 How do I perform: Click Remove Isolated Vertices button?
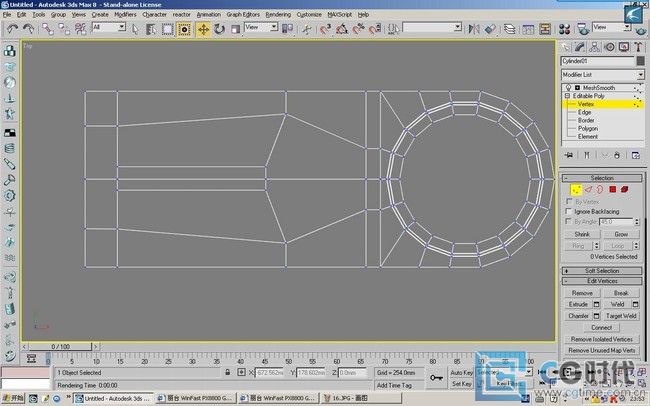click(x=601, y=339)
